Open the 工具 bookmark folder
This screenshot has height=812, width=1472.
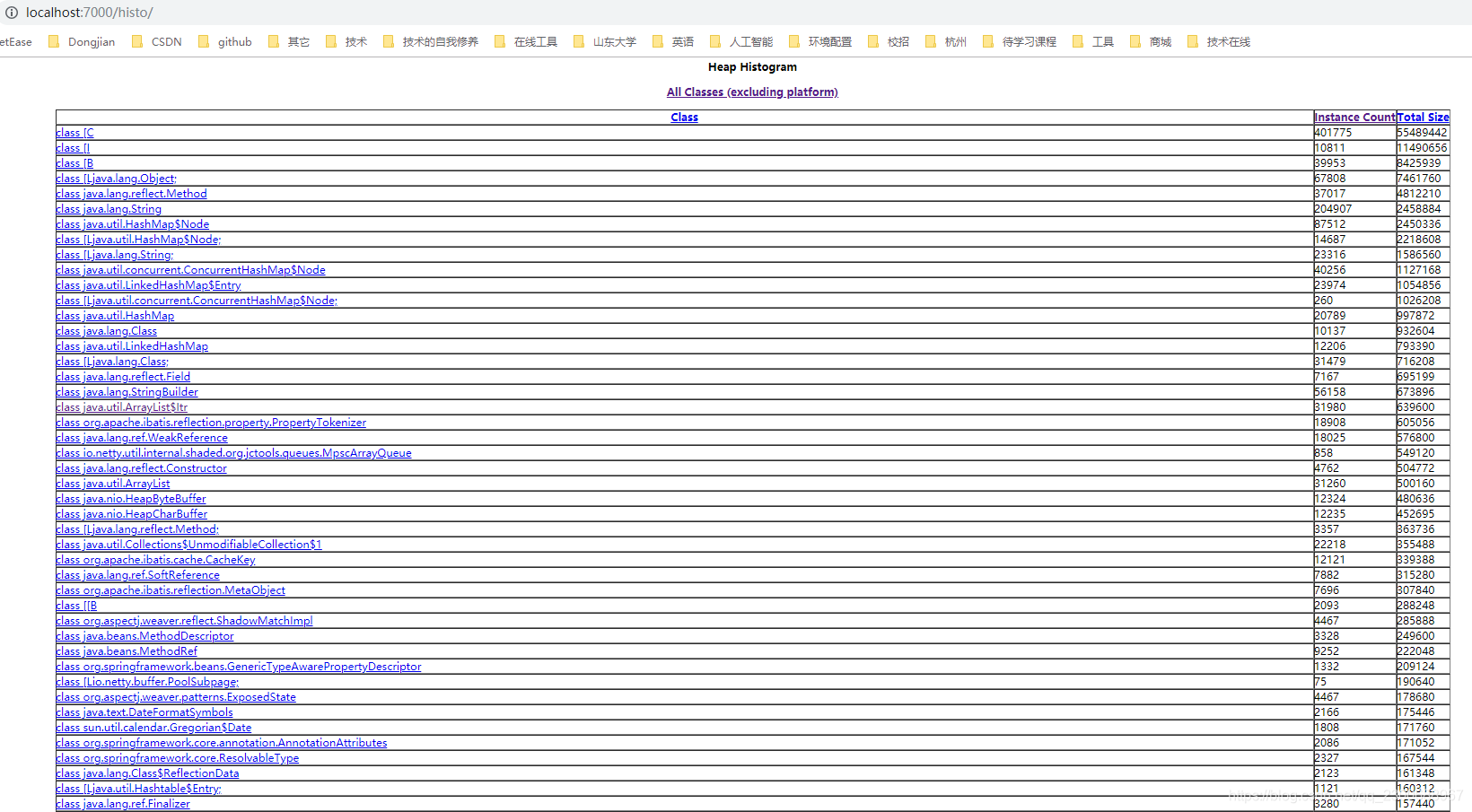1093,41
